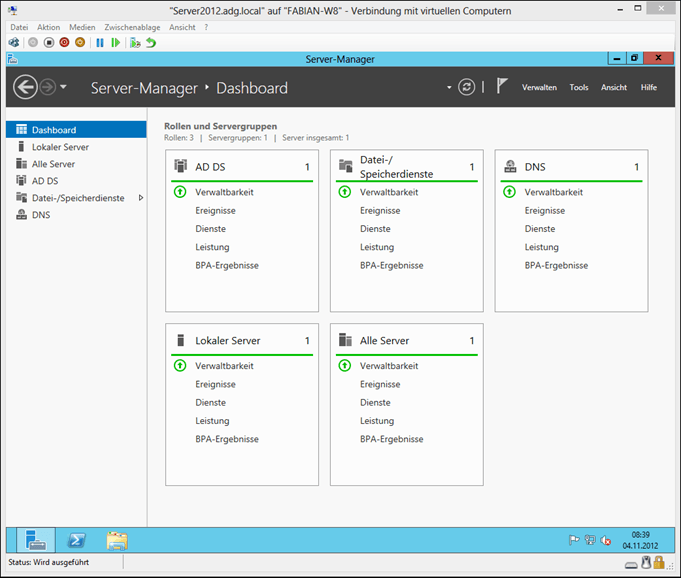The width and height of the screenshot is (681, 578).
Task: Click Action Center flag in tray
Action: tap(574, 540)
